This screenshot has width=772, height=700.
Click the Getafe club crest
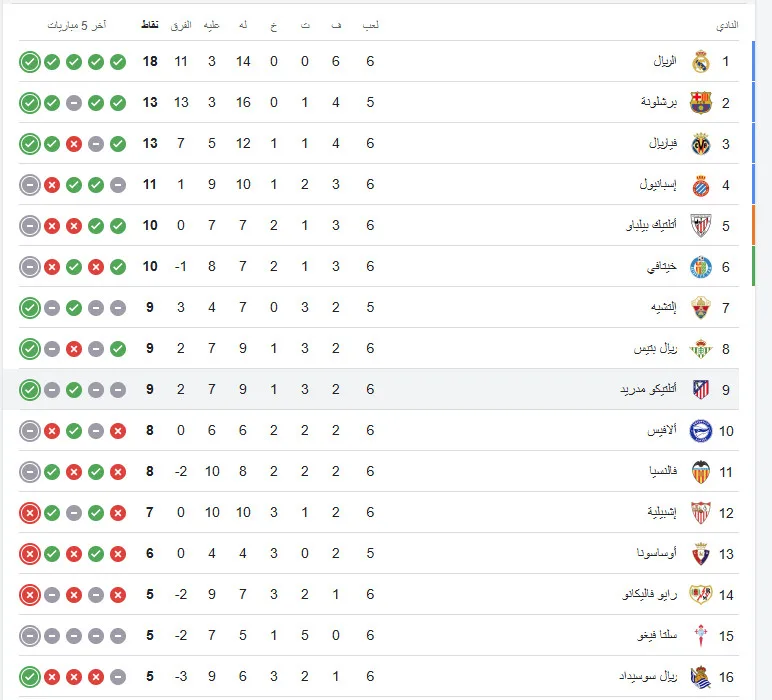[x=700, y=267]
